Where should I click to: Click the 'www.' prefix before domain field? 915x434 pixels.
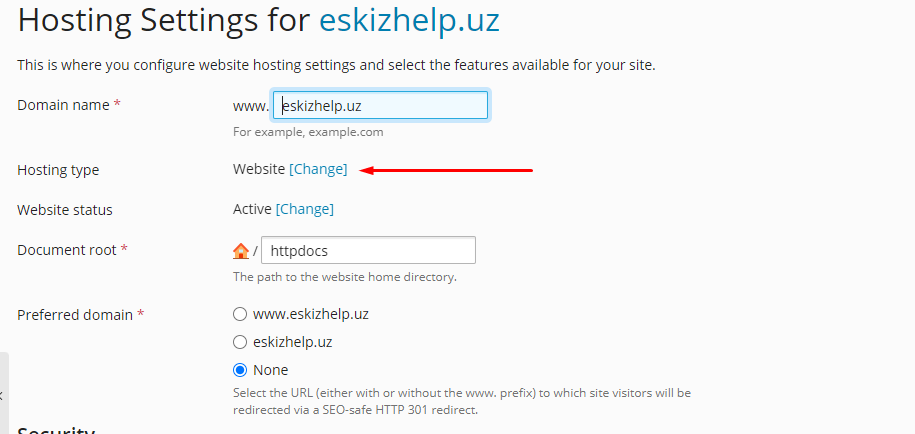pos(250,105)
